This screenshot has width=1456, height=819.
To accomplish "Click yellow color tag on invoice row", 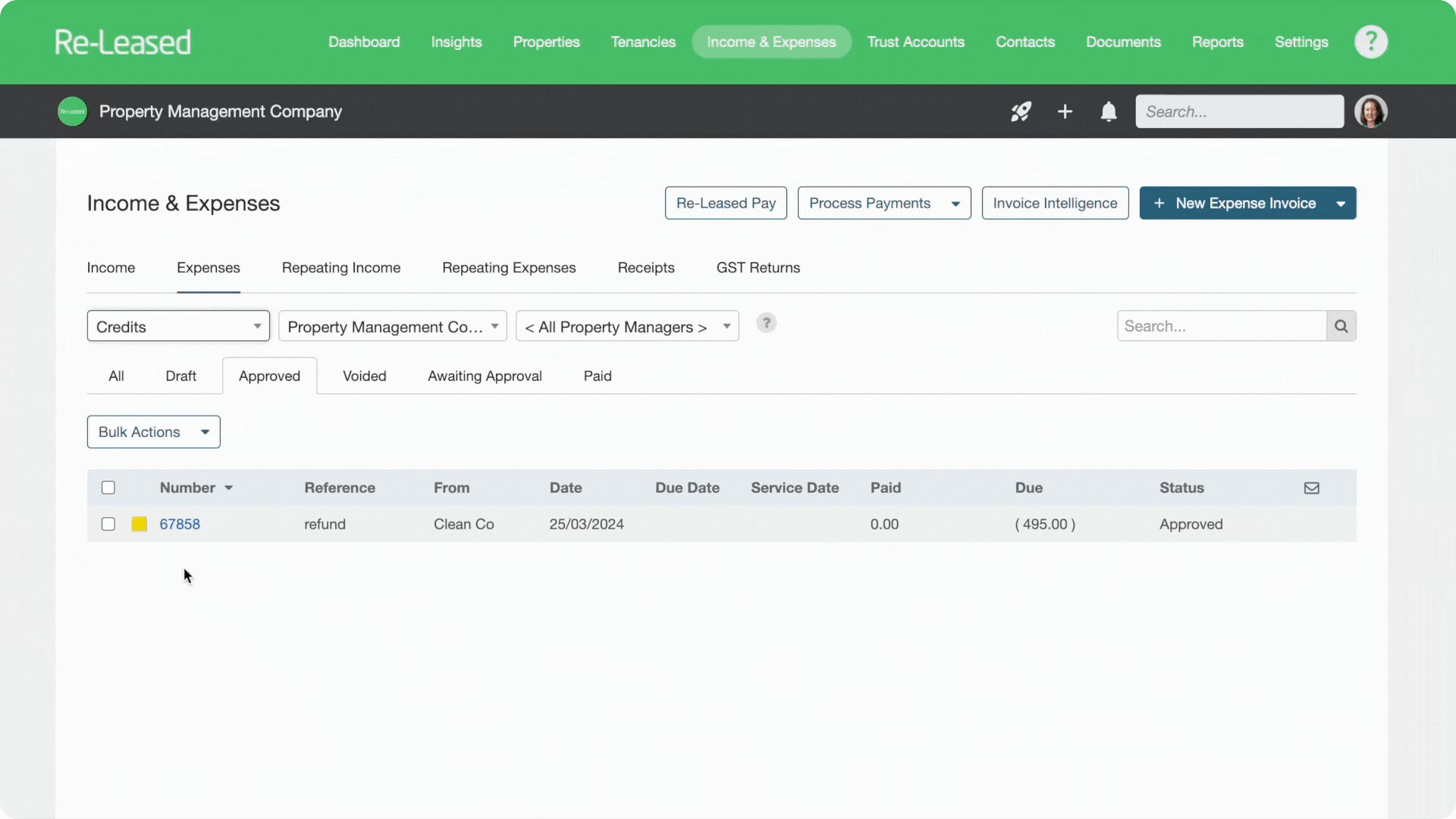I will pos(140,524).
